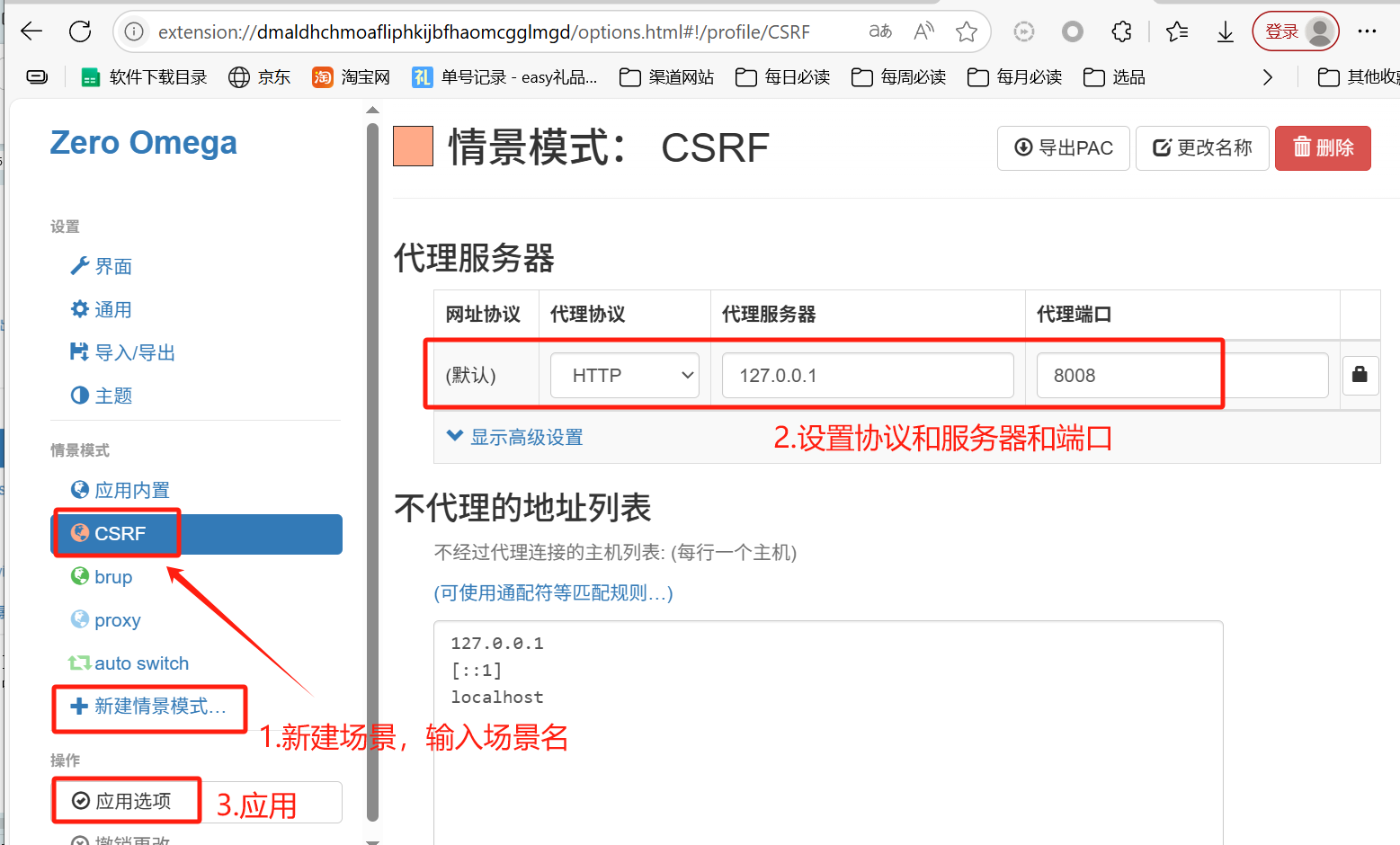
Task: Open the extensions puzzle icon
Action: pyautogui.click(x=1121, y=31)
